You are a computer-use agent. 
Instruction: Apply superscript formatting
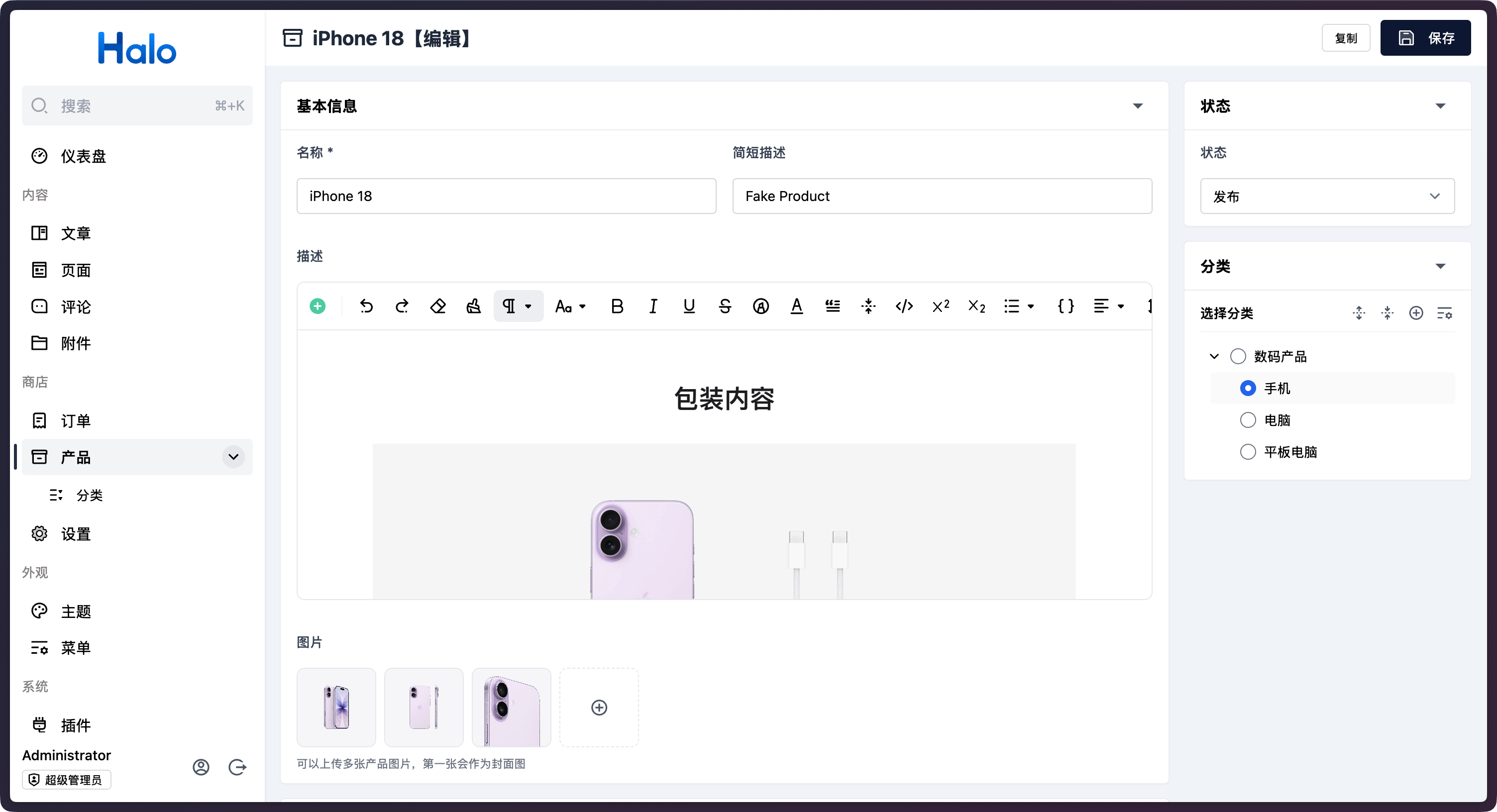(x=940, y=306)
